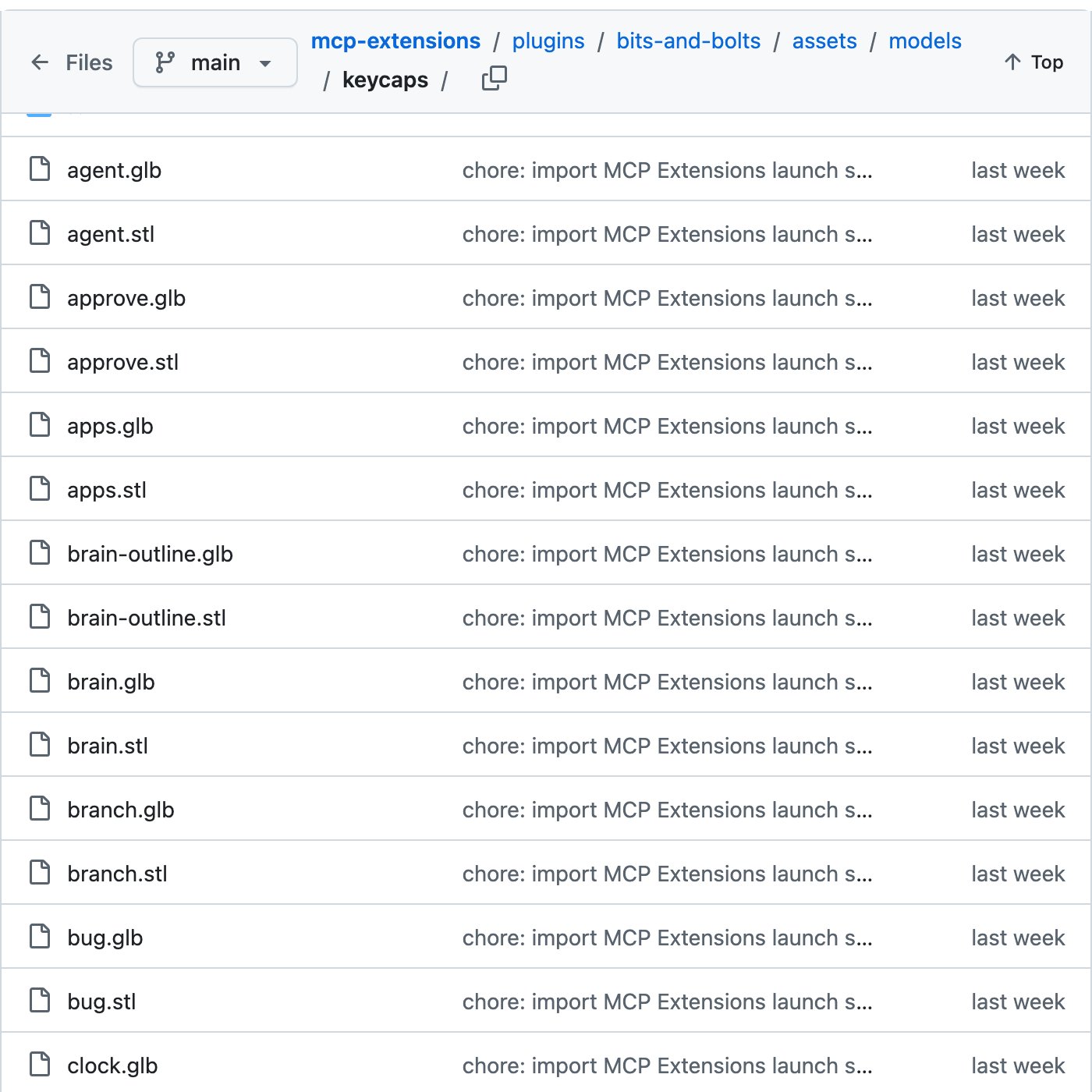Click the file icon for brain-outline.stl

40,617
